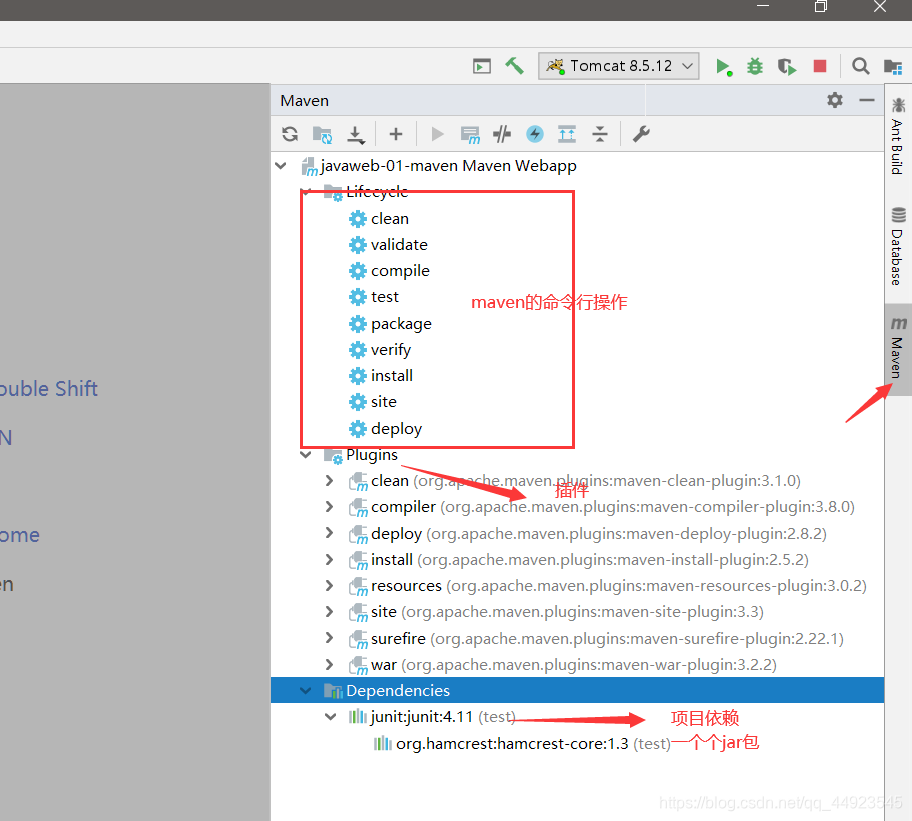Open the Database side tab
Viewport: 912px width, 821px height.
coord(898,247)
